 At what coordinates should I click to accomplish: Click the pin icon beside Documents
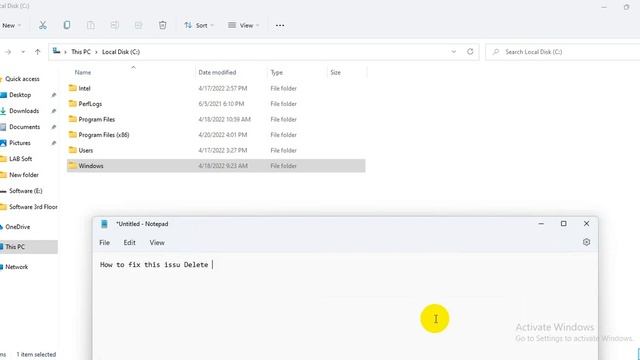click(x=53, y=127)
